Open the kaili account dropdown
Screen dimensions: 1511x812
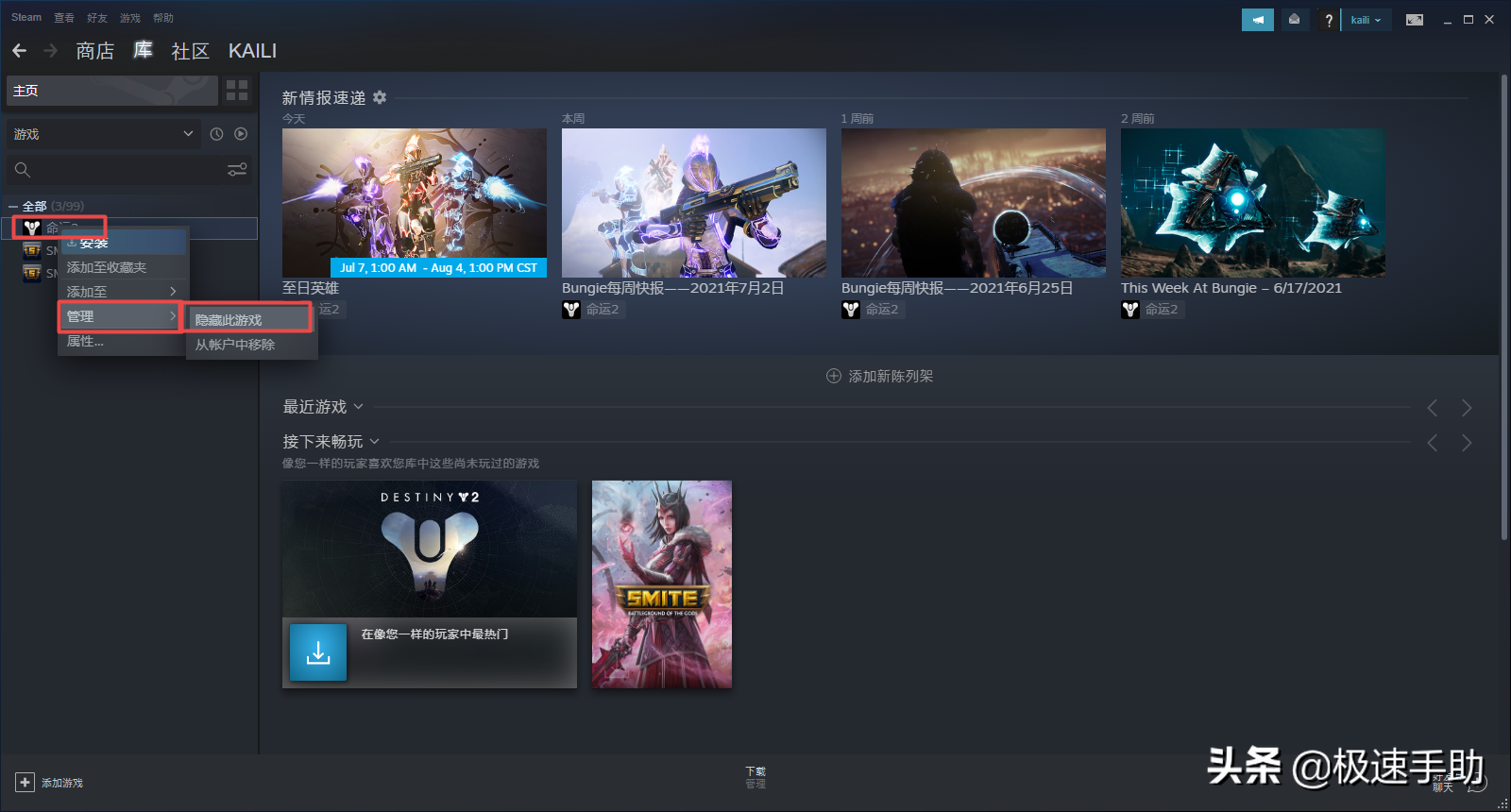point(1366,20)
